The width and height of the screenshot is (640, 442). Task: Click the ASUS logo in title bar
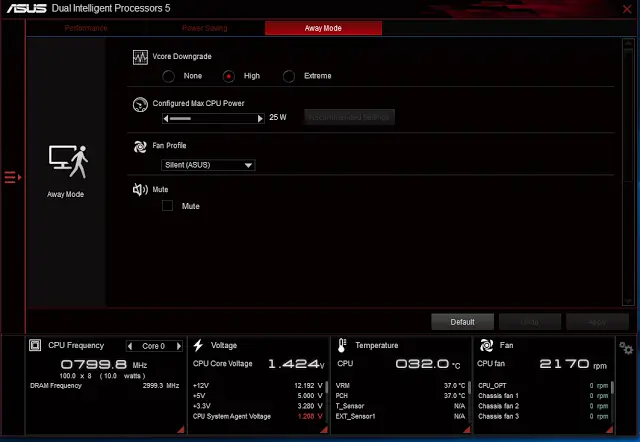(27, 8)
